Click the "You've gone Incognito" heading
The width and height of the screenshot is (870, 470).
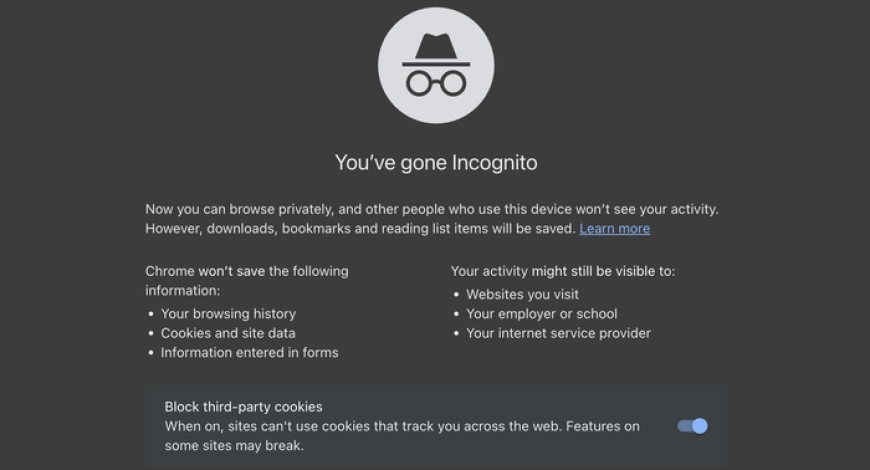point(436,163)
